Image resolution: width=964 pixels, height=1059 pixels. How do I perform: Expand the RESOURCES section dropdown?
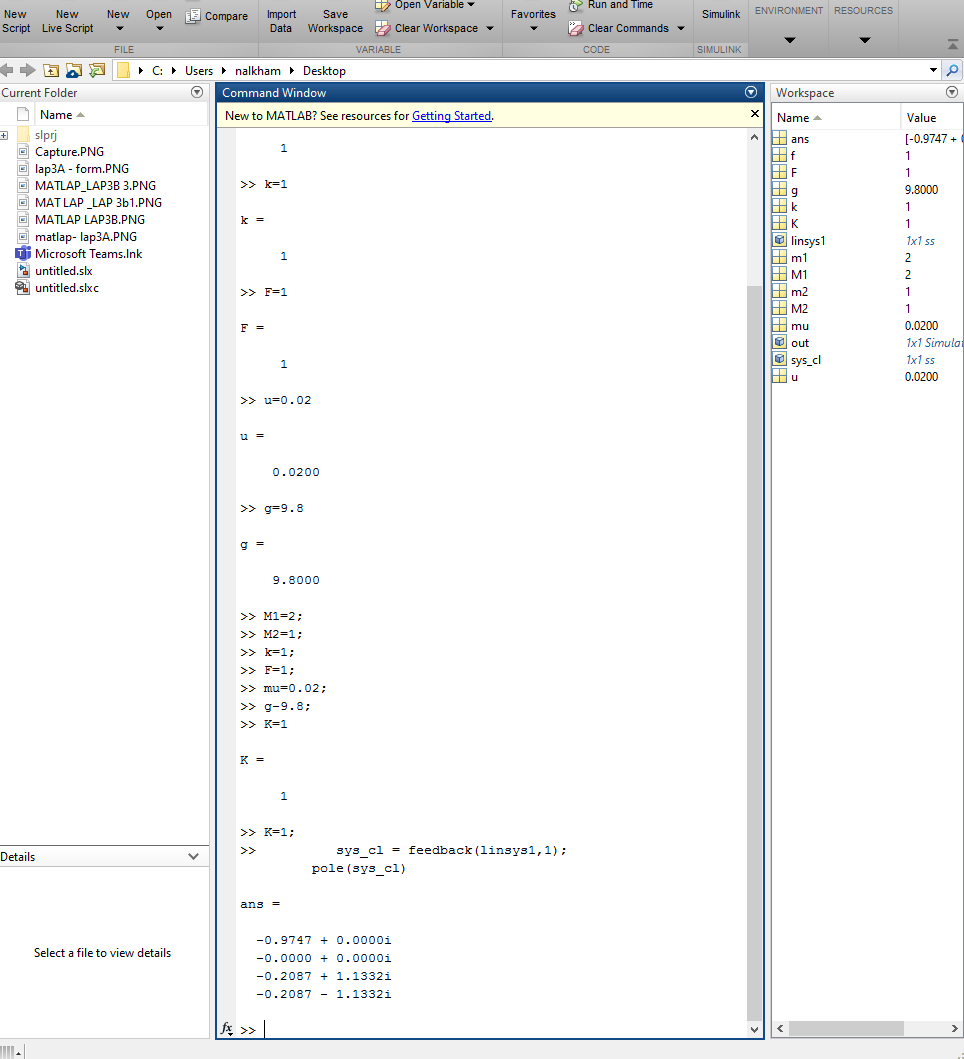coord(865,40)
